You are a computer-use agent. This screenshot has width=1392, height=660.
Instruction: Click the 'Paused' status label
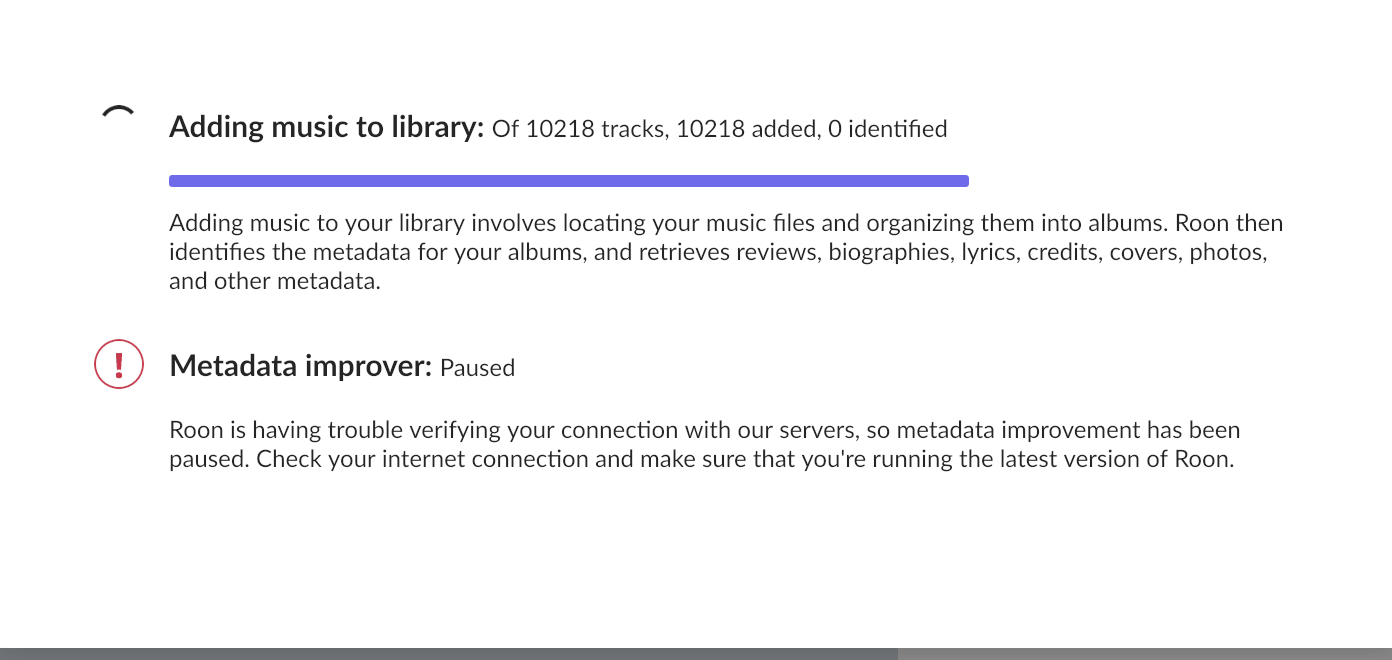(x=477, y=368)
